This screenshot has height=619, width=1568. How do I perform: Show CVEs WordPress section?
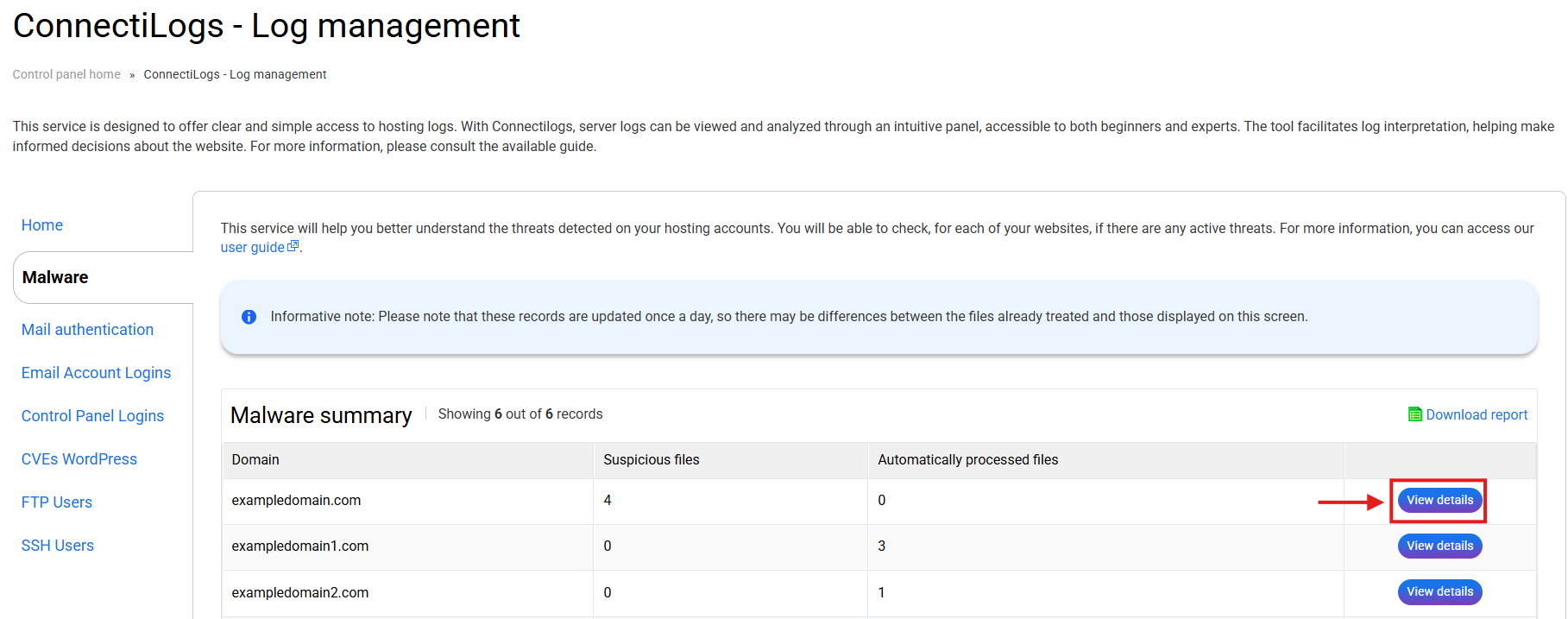(x=79, y=459)
